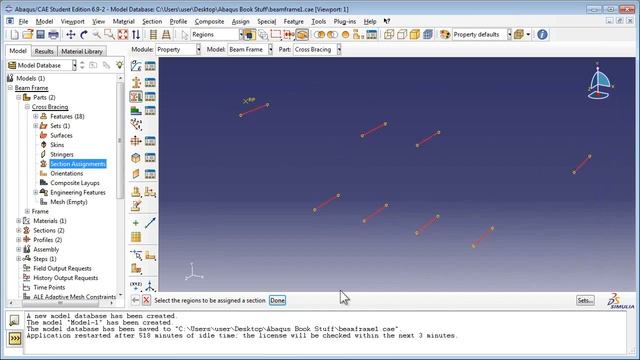Screen dimensions: 640x360
Task: Click the Create Datum Plane grid icon
Action: [136, 237]
